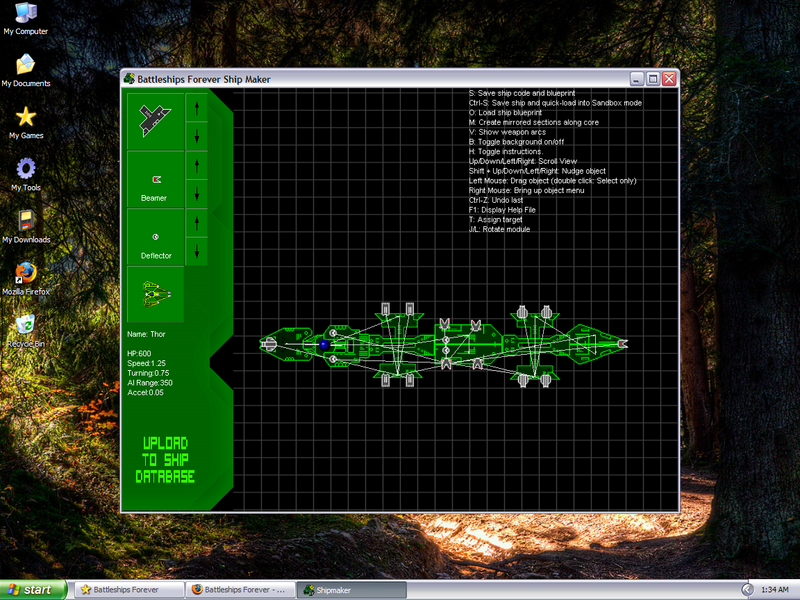The height and width of the screenshot is (600, 800).
Task: Select top-right V-shaped weapon on center hull
Action: pyautogui.click(x=476, y=326)
